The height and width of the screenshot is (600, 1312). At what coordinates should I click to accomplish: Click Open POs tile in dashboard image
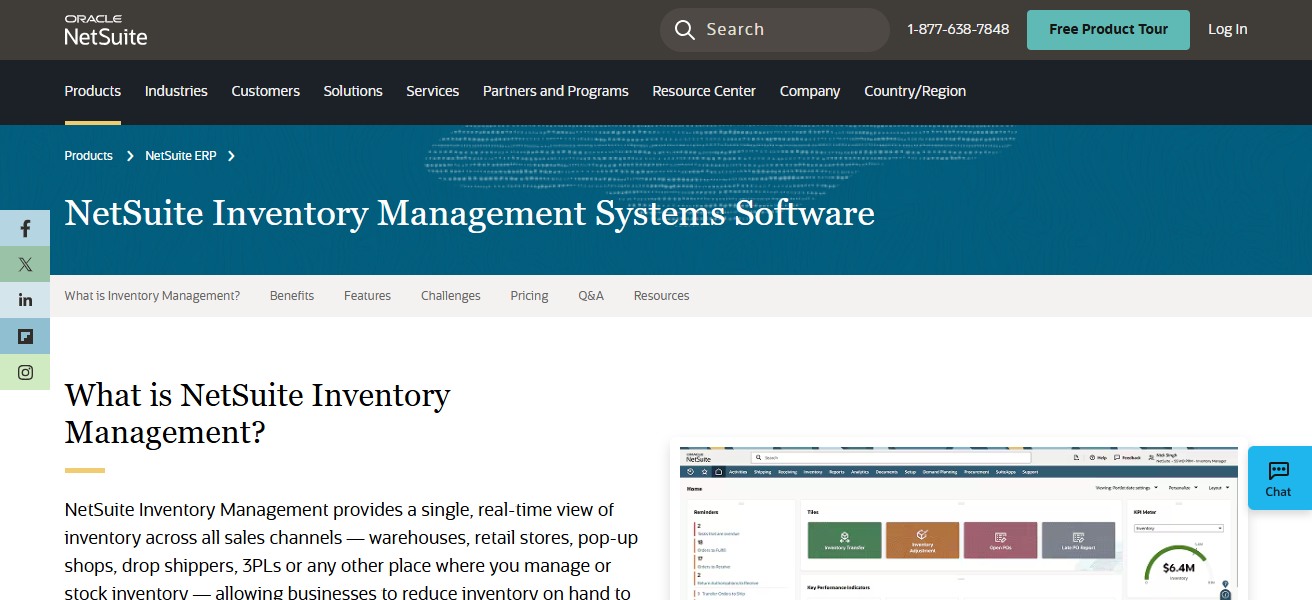[1000, 540]
